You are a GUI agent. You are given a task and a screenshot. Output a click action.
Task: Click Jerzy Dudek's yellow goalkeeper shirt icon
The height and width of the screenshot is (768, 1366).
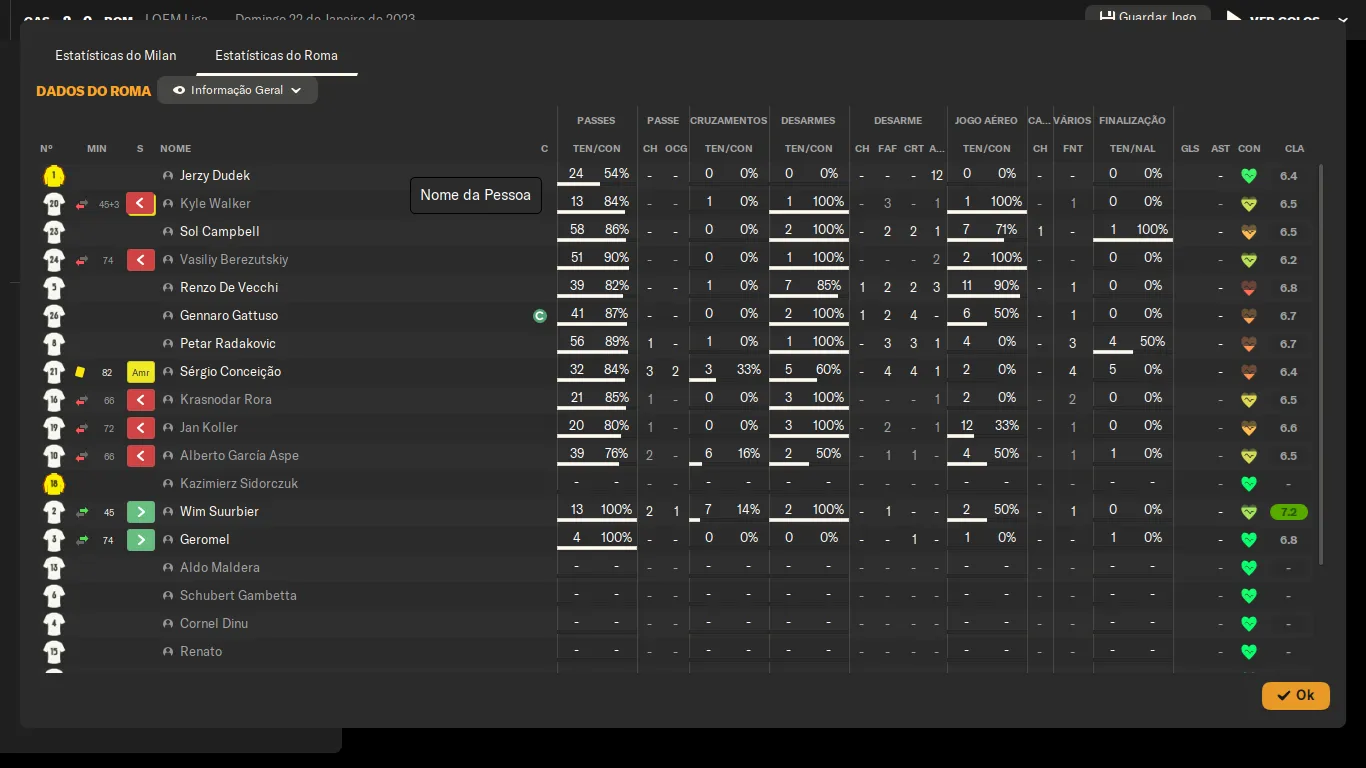pyautogui.click(x=54, y=177)
